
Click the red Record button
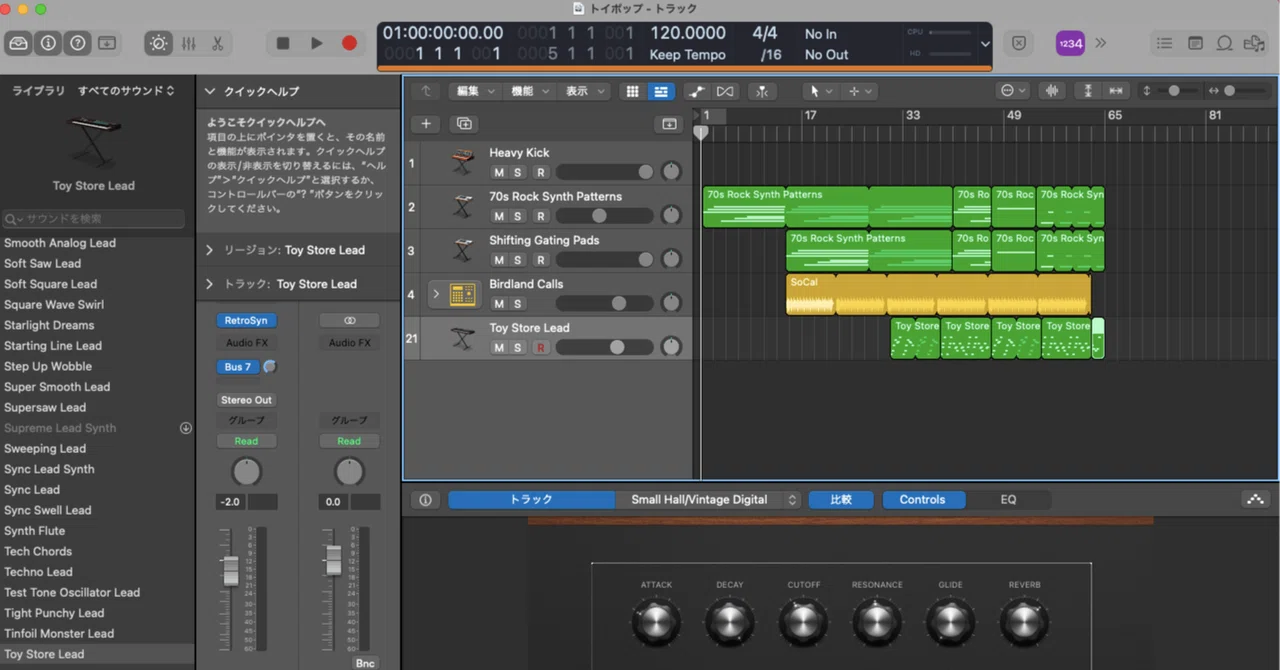(349, 43)
